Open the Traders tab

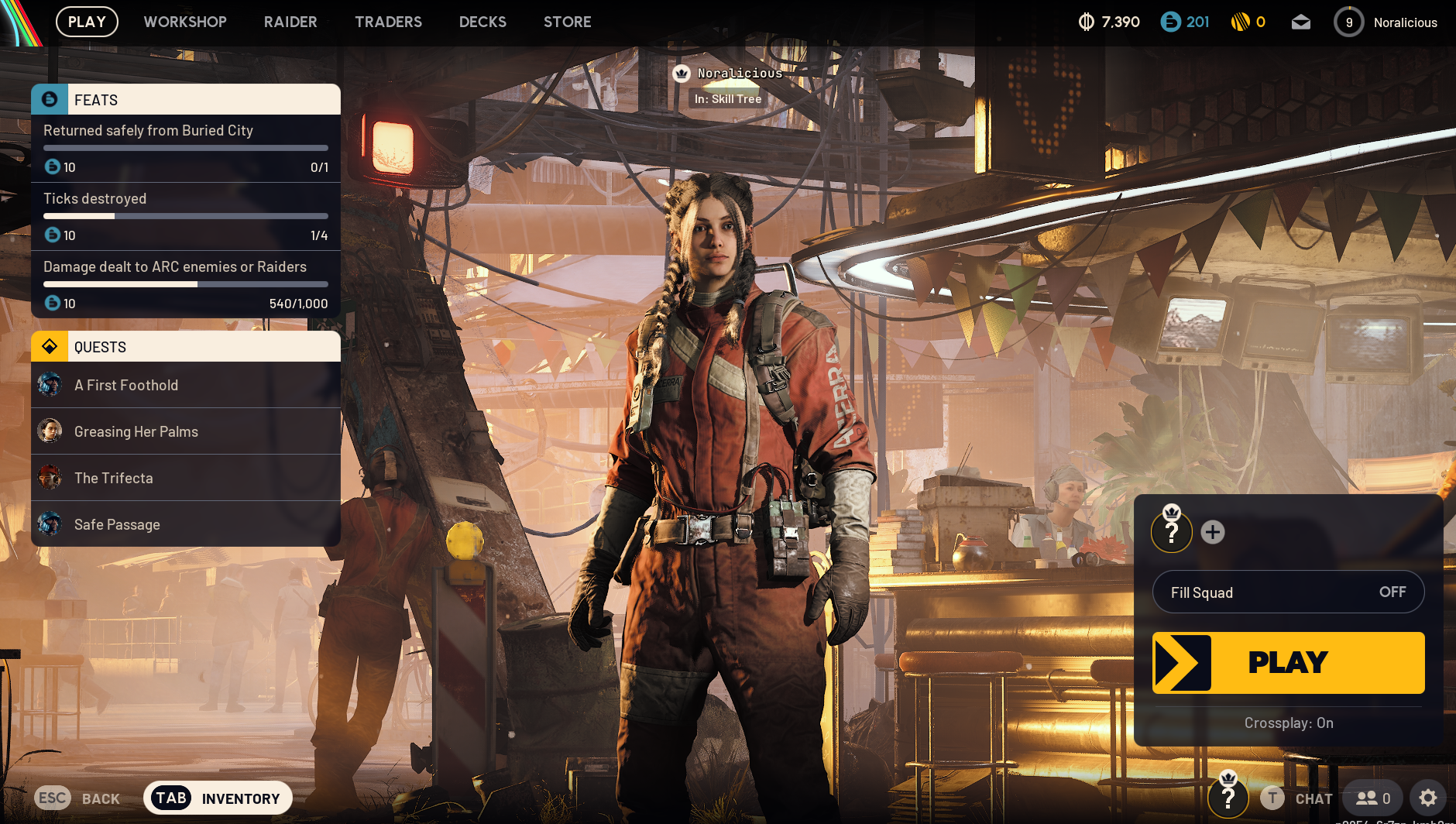pos(388,22)
